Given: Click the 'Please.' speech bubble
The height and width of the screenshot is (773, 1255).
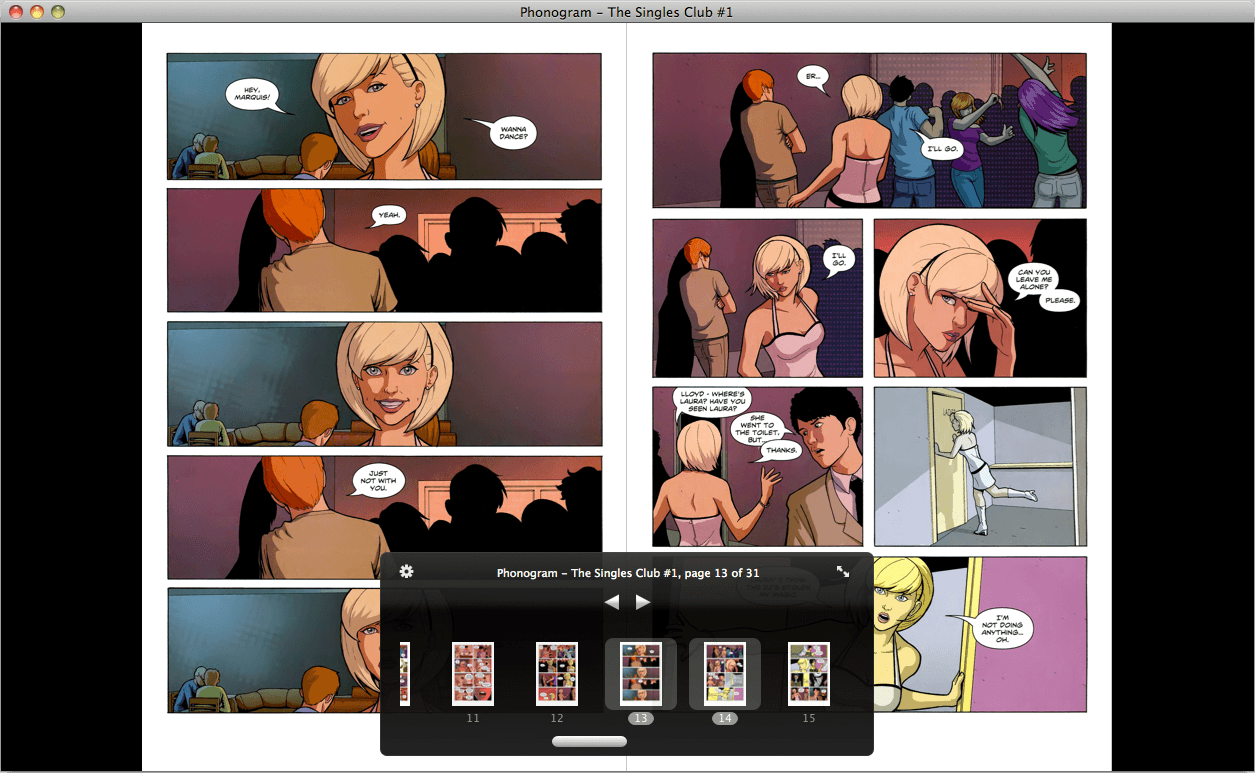Looking at the screenshot, I should tap(1060, 300).
